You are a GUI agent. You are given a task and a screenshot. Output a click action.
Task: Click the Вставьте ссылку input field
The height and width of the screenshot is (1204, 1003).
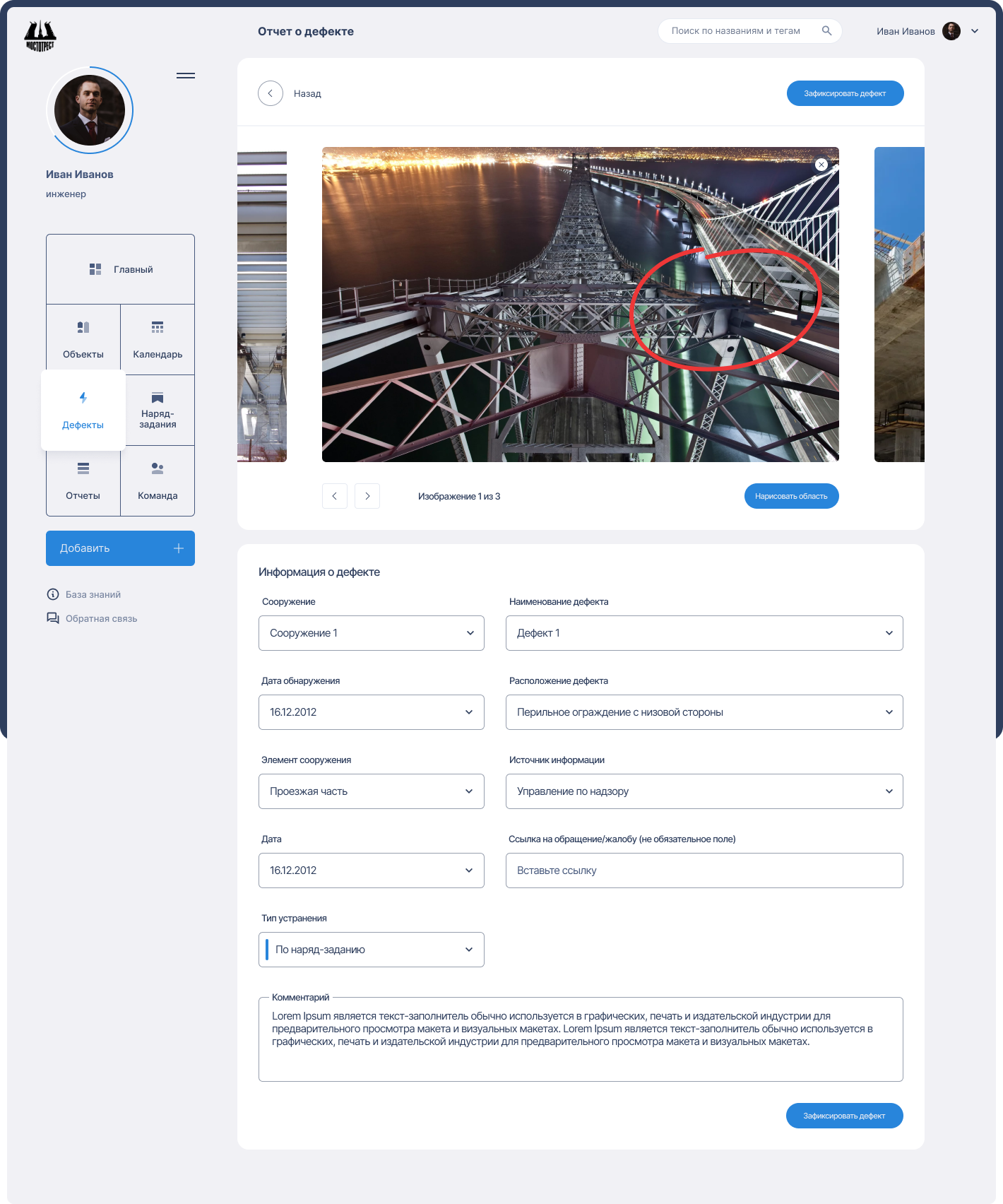click(x=704, y=870)
